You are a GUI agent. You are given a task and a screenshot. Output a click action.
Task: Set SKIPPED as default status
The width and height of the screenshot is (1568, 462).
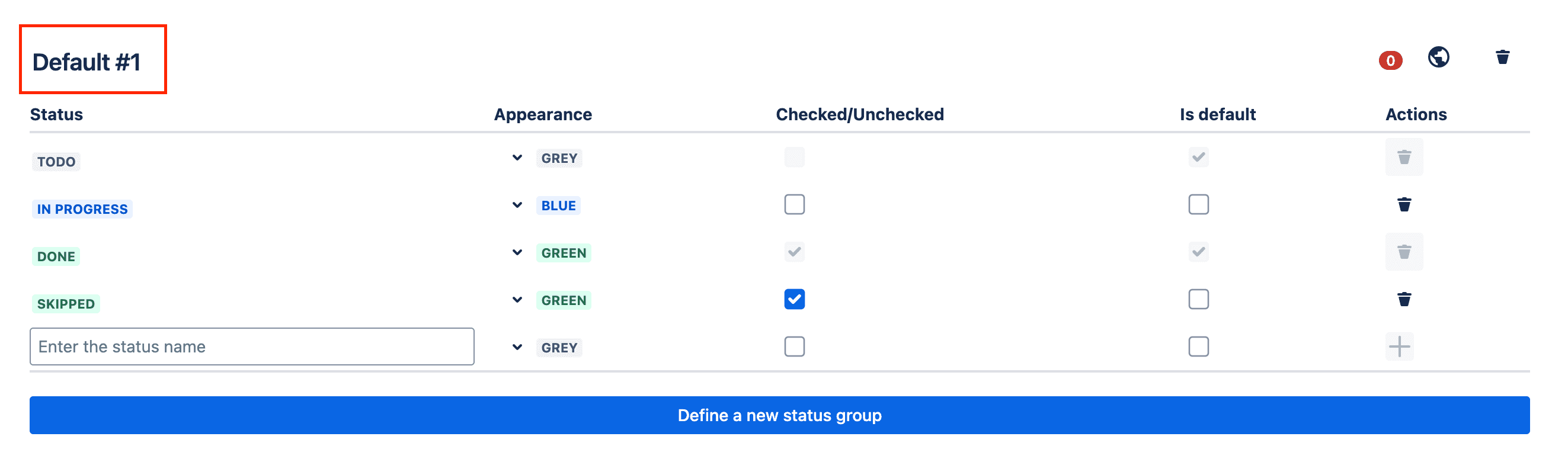(1198, 300)
